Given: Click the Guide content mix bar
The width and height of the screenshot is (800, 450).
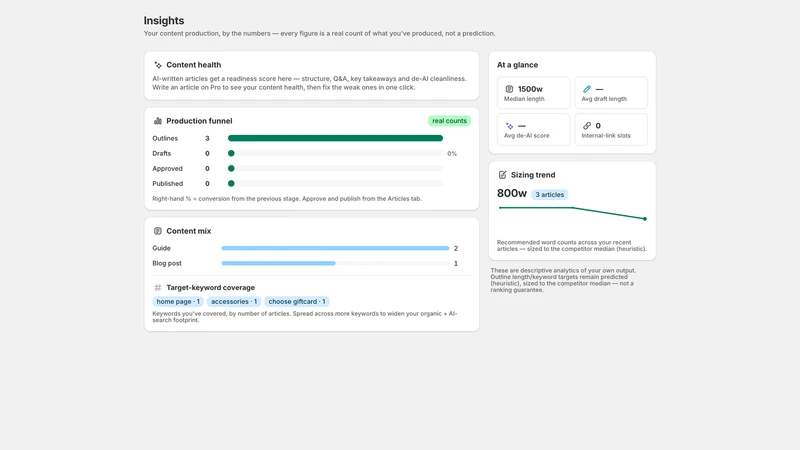Looking at the screenshot, I should (335, 248).
